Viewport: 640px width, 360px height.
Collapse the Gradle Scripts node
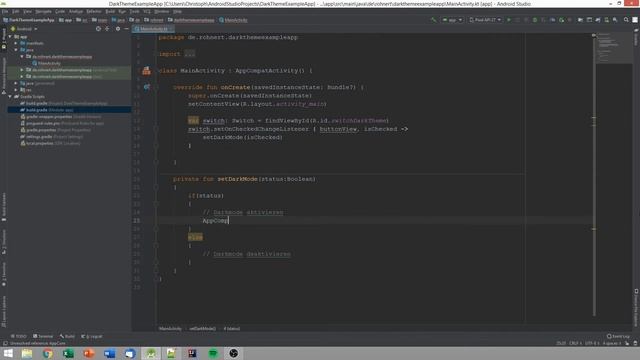[10, 97]
